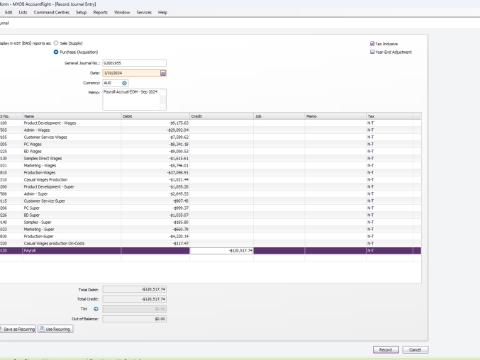
Task: Click the tax code in Payroll row
Action: tap(370, 250)
